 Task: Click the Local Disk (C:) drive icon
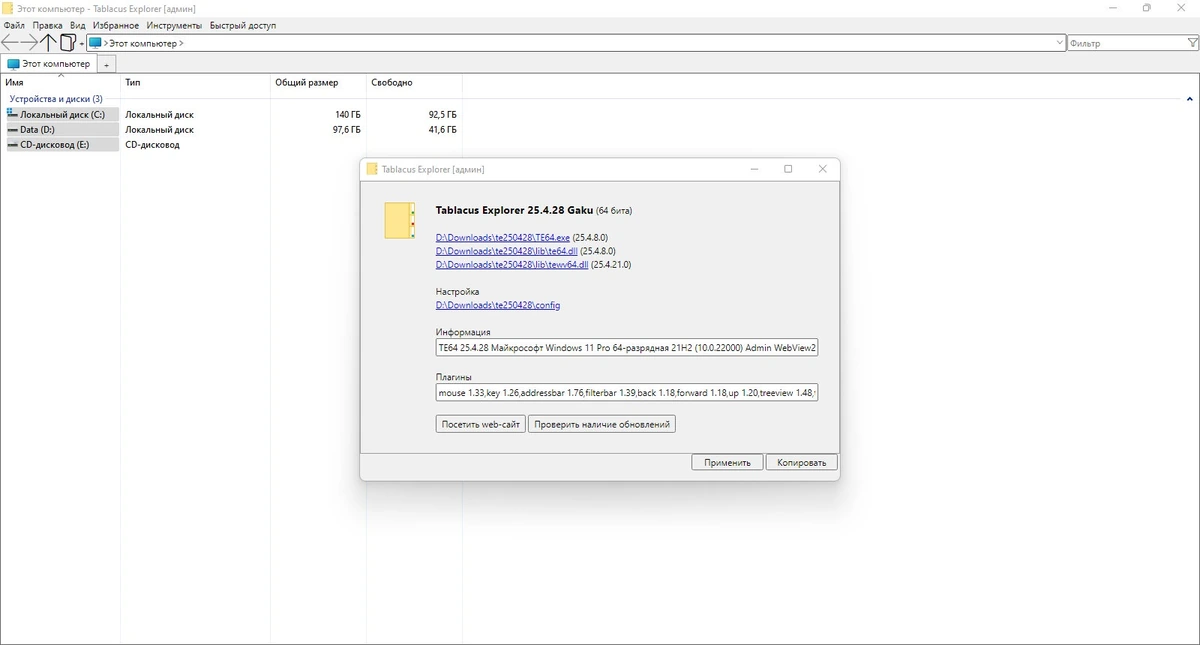pos(12,114)
